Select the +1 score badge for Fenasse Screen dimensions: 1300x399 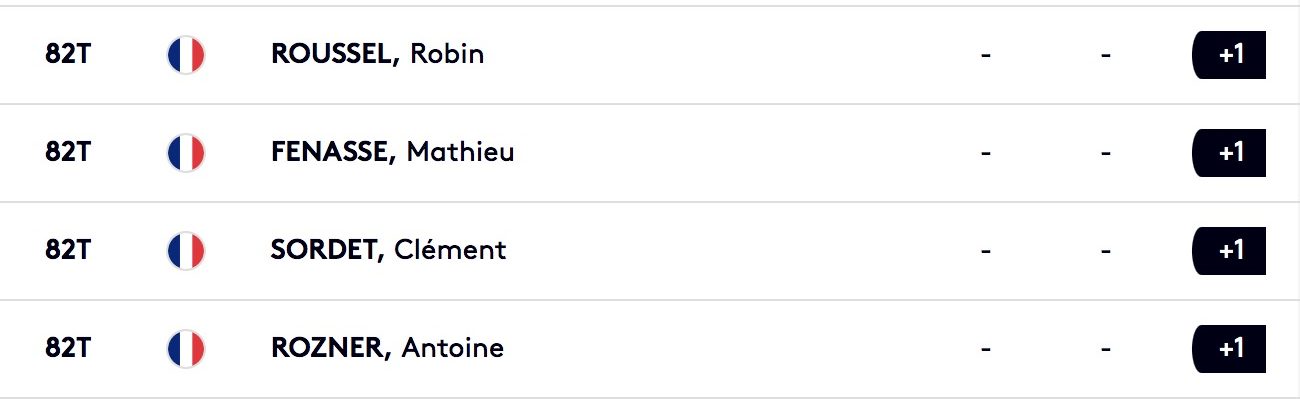pyautogui.click(x=1230, y=152)
